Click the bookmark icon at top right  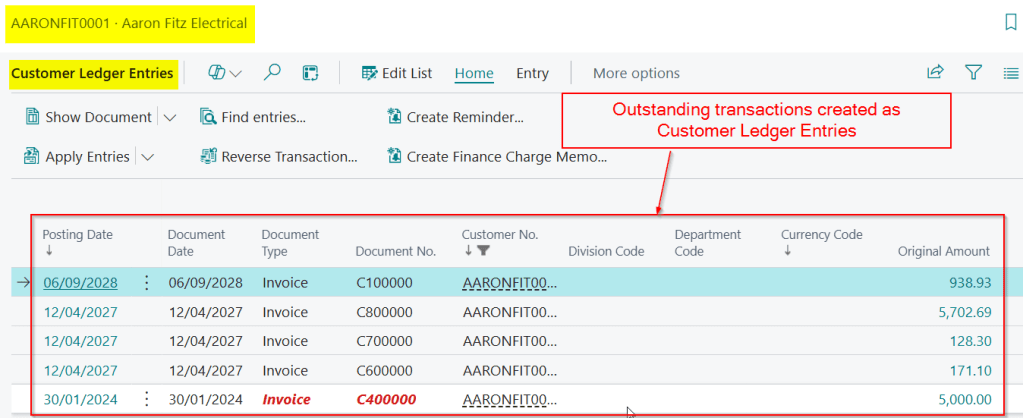point(1010,22)
